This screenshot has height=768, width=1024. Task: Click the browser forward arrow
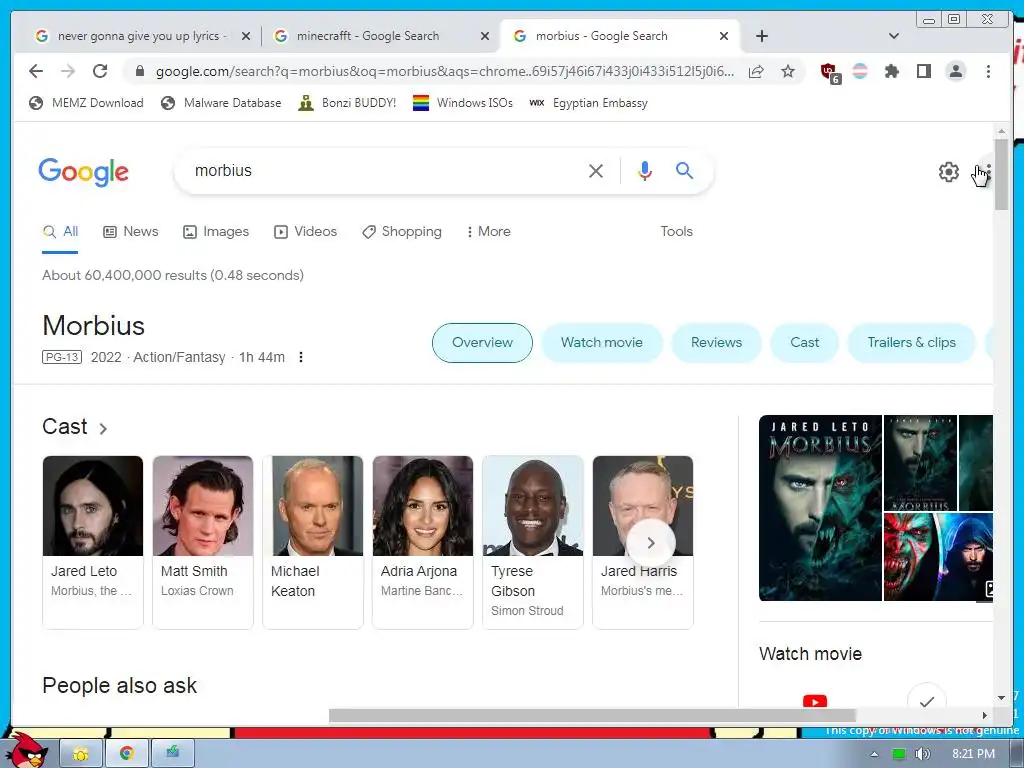[68, 71]
